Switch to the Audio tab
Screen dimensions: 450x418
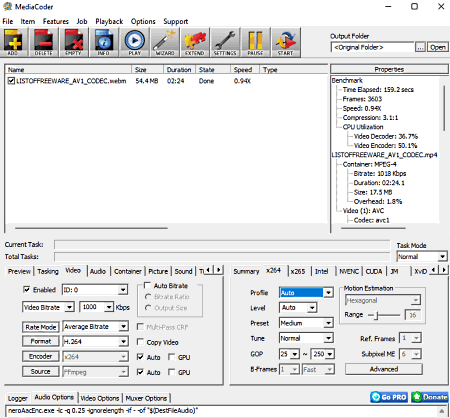click(x=98, y=271)
